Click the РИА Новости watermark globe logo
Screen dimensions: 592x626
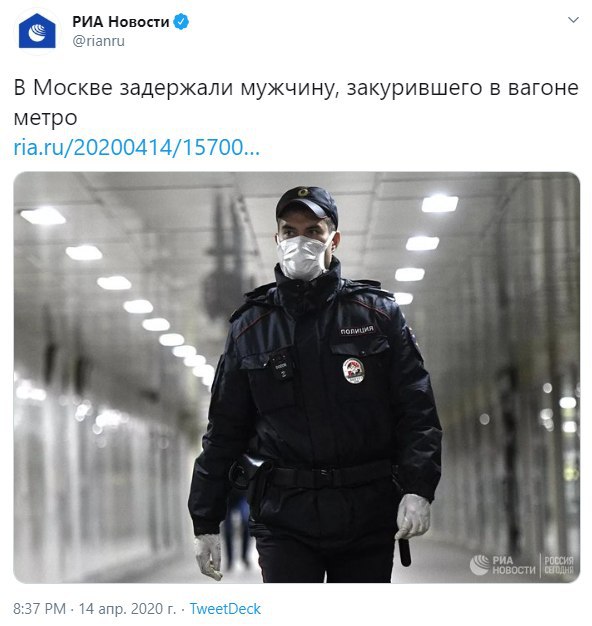point(479,565)
